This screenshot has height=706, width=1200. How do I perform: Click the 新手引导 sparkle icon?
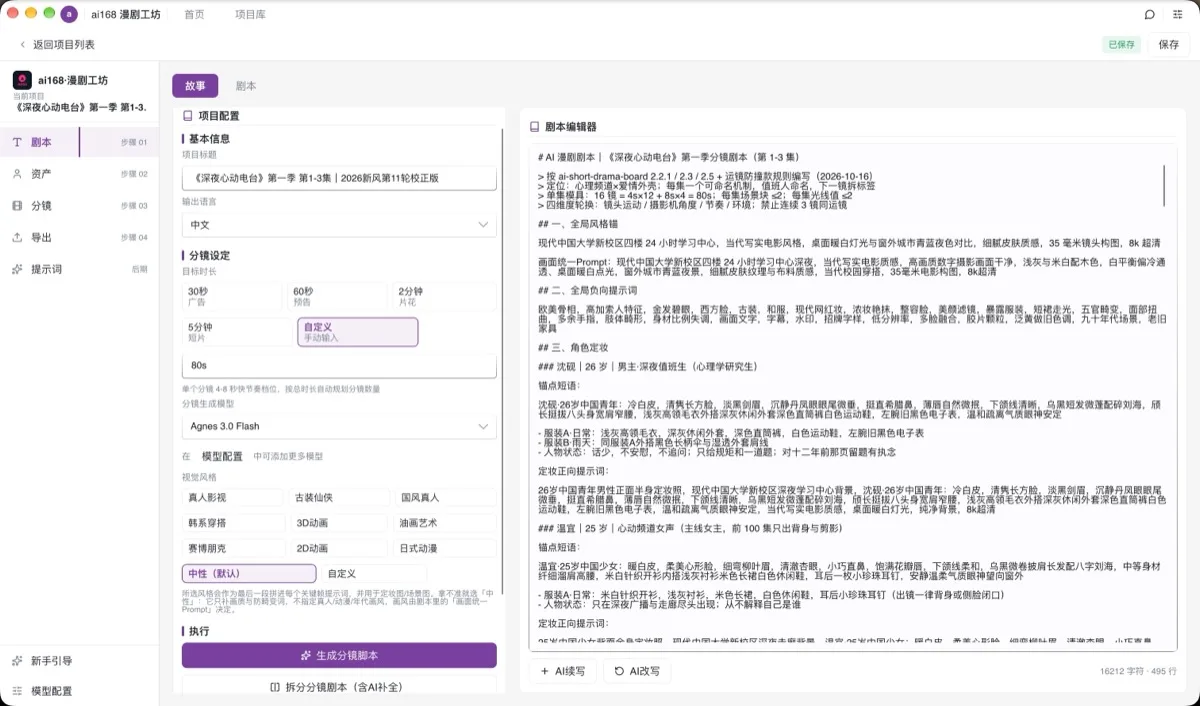point(17,661)
